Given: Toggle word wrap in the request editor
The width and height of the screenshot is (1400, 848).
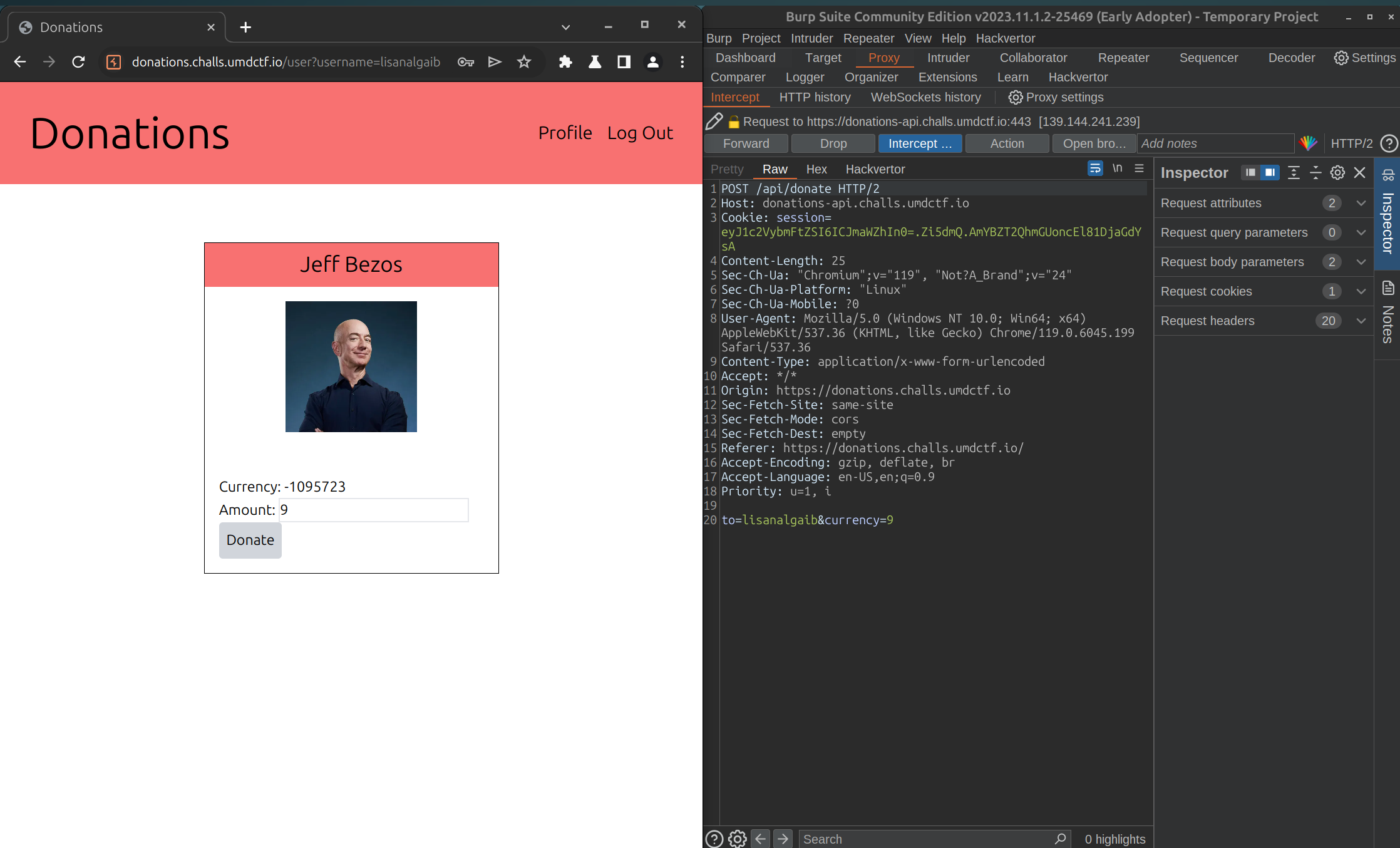Looking at the screenshot, I should 1095,168.
